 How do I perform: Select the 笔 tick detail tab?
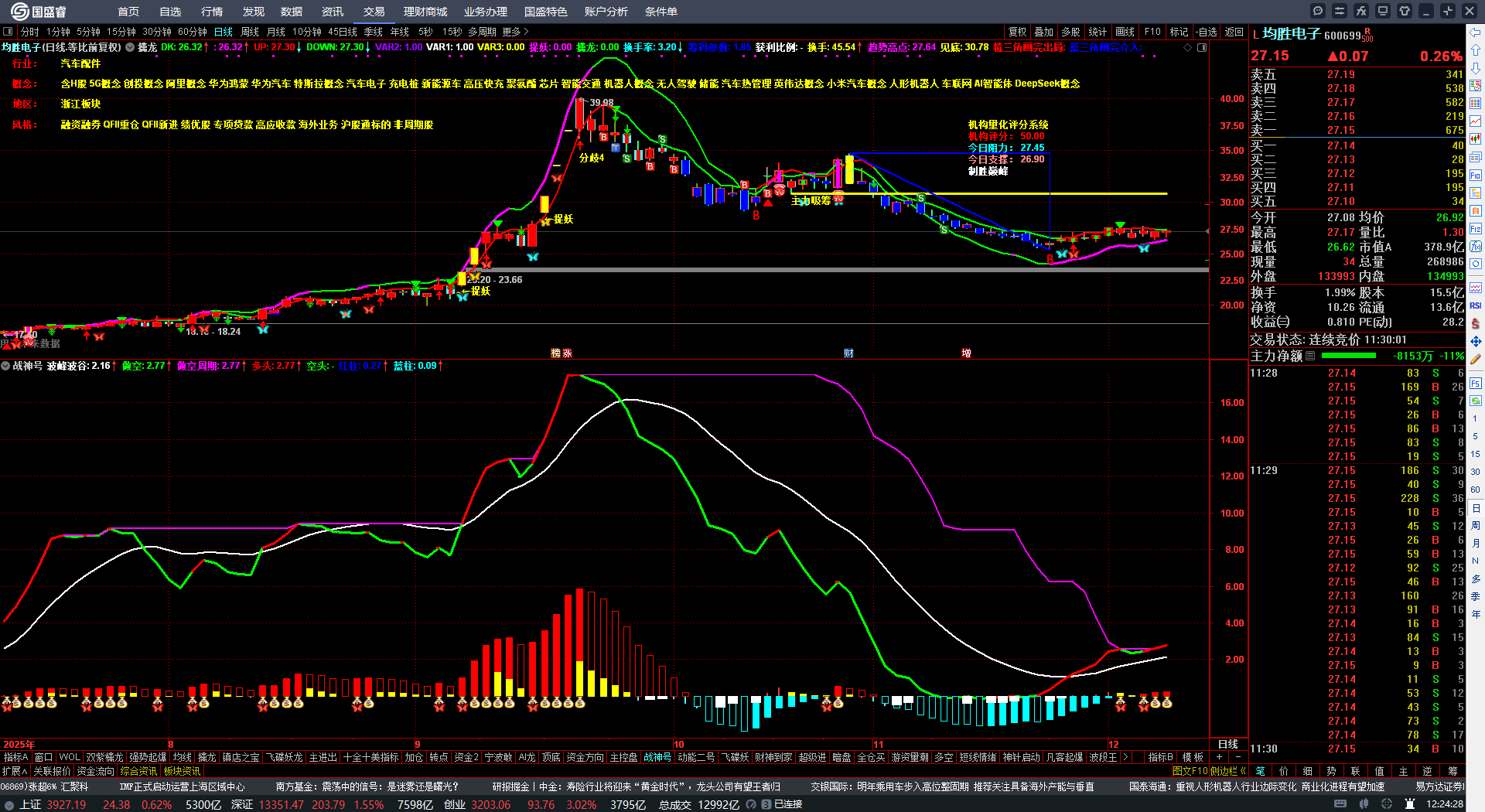tap(1260, 771)
